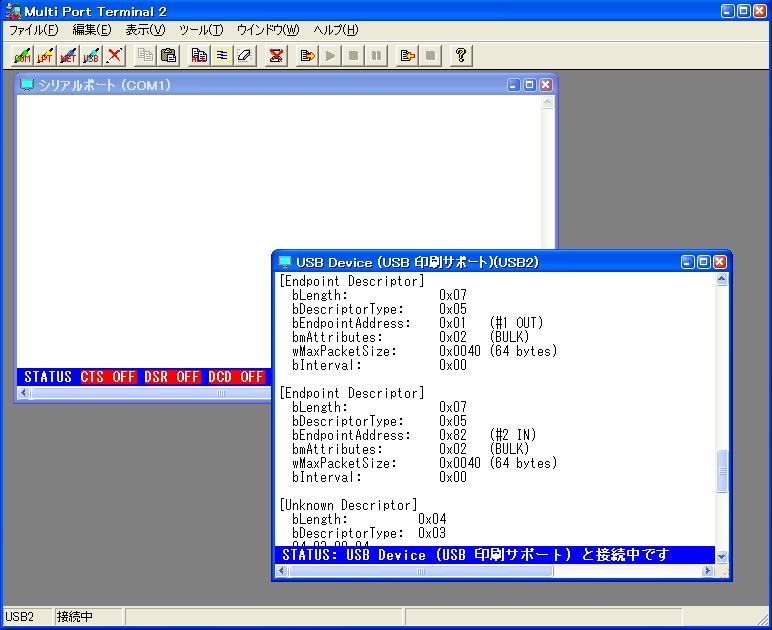Click the COM1 window horizontal scroll left arrow
The image size is (772, 630).
pyautogui.click(x=24, y=393)
